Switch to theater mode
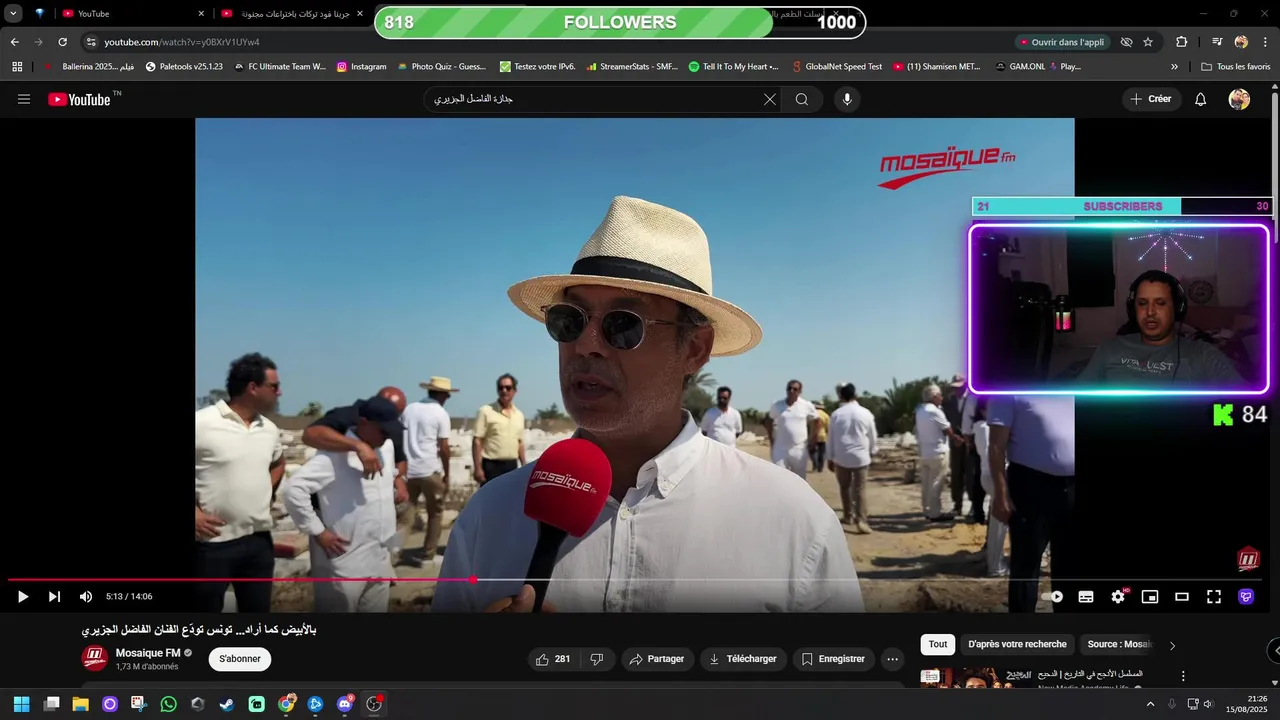 (1182, 597)
